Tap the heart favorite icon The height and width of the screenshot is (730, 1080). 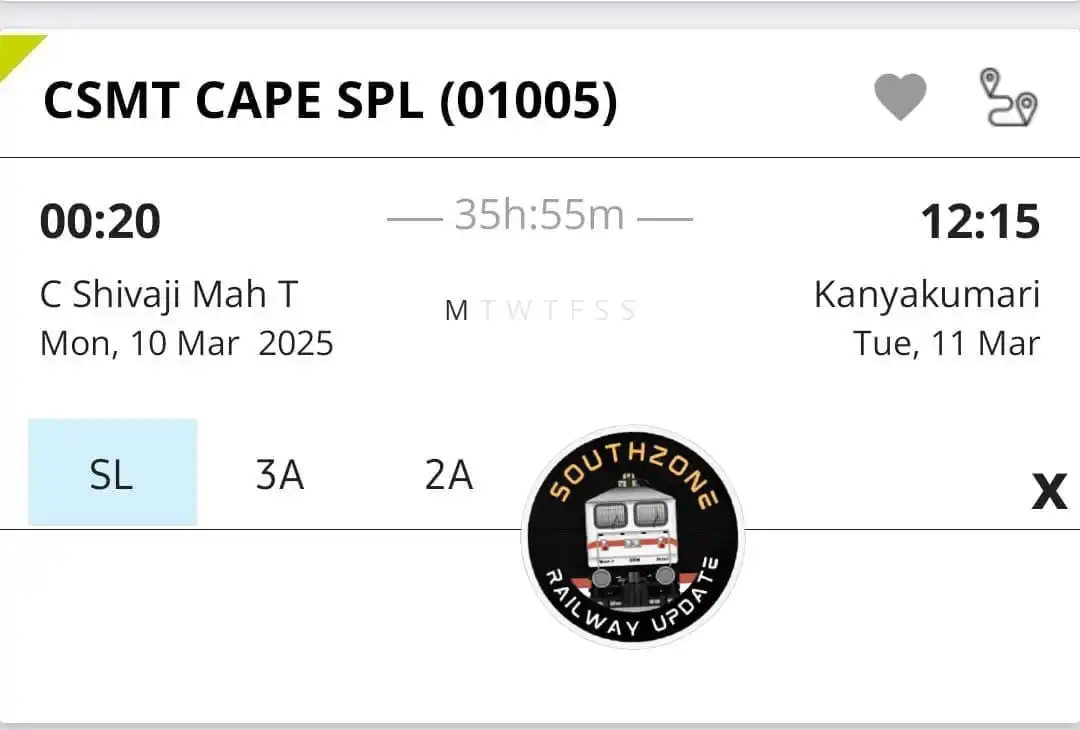pos(900,97)
